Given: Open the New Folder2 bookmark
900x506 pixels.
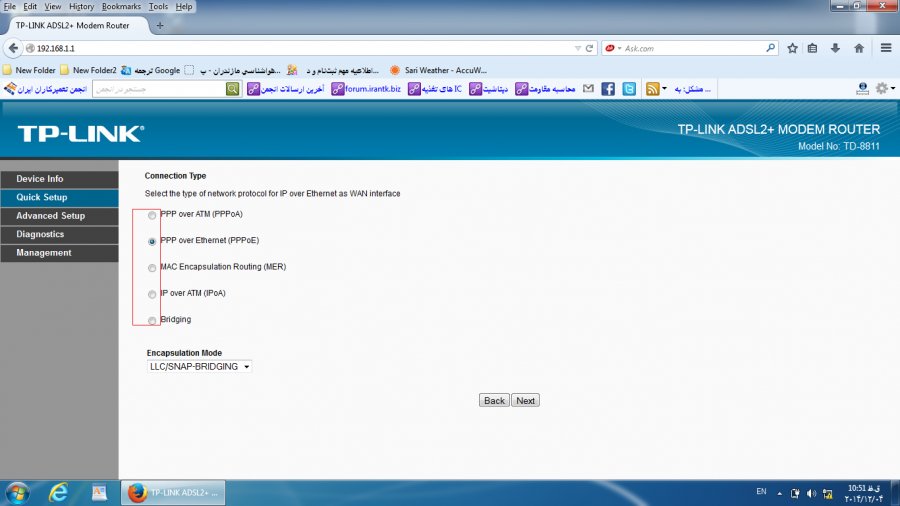Looking at the screenshot, I should tap(88, 70).
